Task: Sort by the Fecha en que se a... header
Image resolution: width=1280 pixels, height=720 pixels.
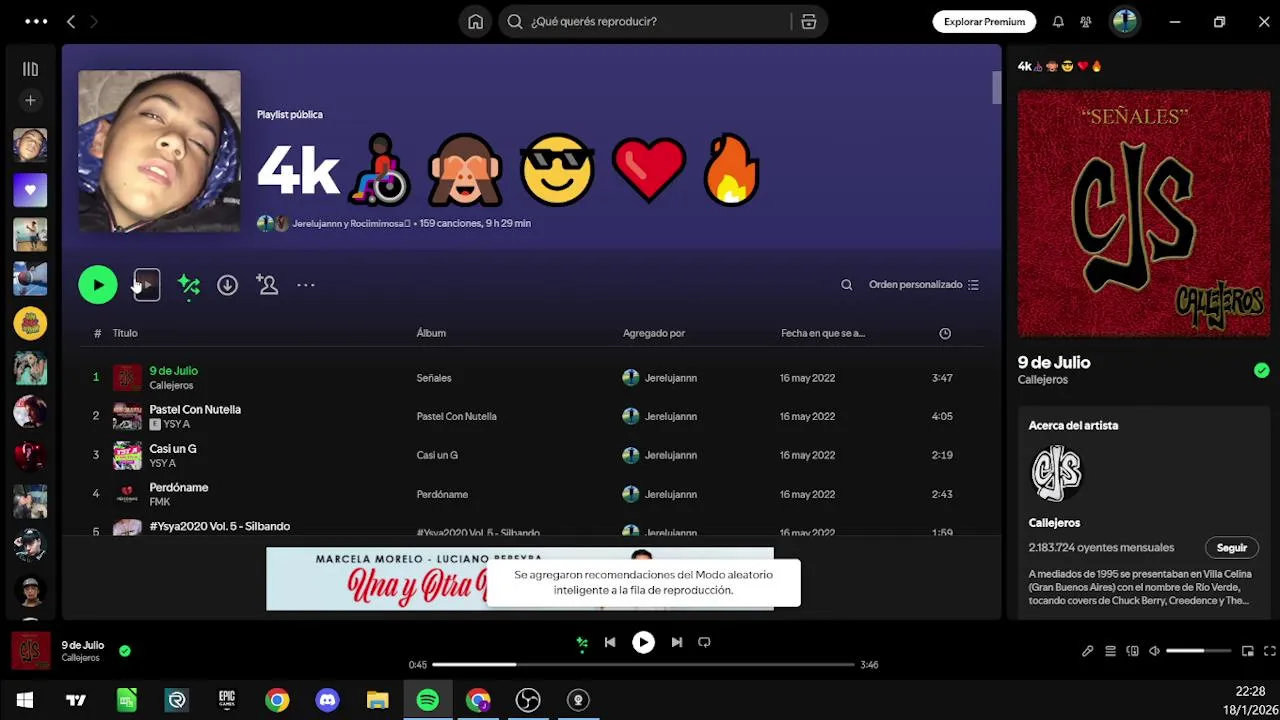Action: tap(823, 333)
